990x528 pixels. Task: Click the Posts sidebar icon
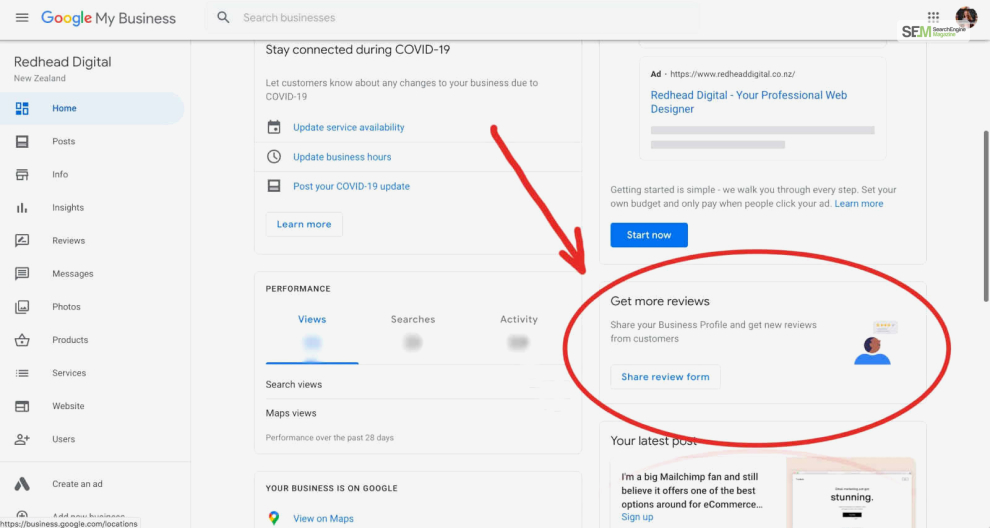(22, 141)
